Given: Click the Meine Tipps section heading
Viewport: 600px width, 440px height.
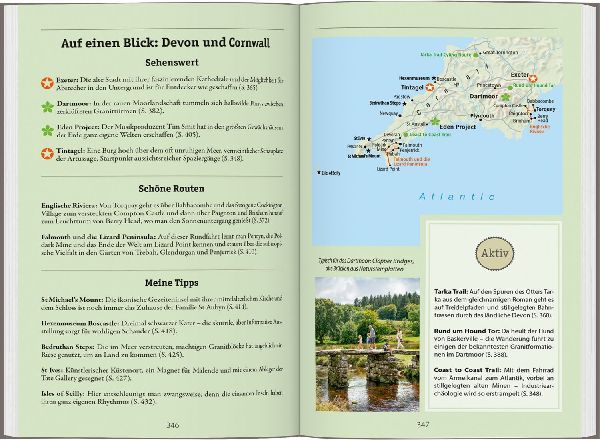Looking at the screenshot, I should pyautogui.click(x=171, y=283).
